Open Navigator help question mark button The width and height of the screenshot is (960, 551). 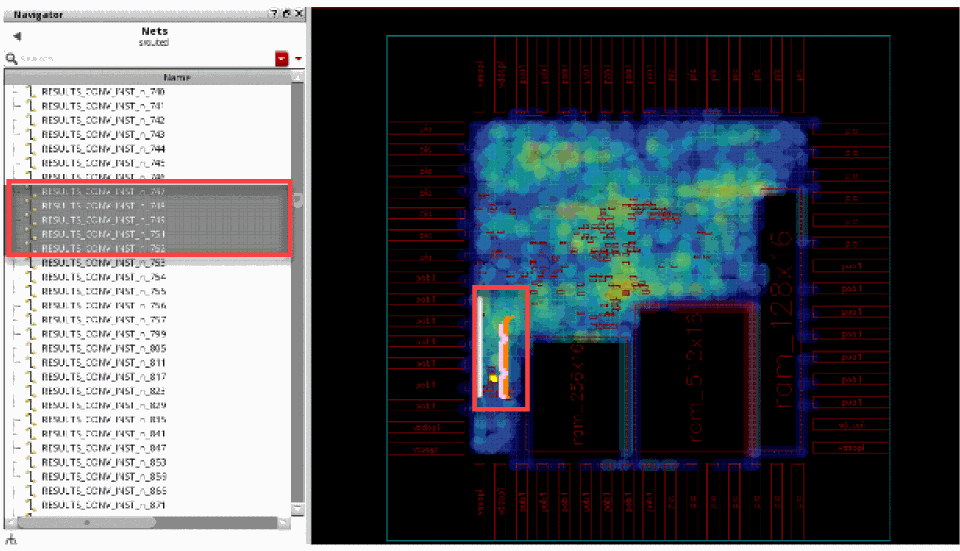274,13
